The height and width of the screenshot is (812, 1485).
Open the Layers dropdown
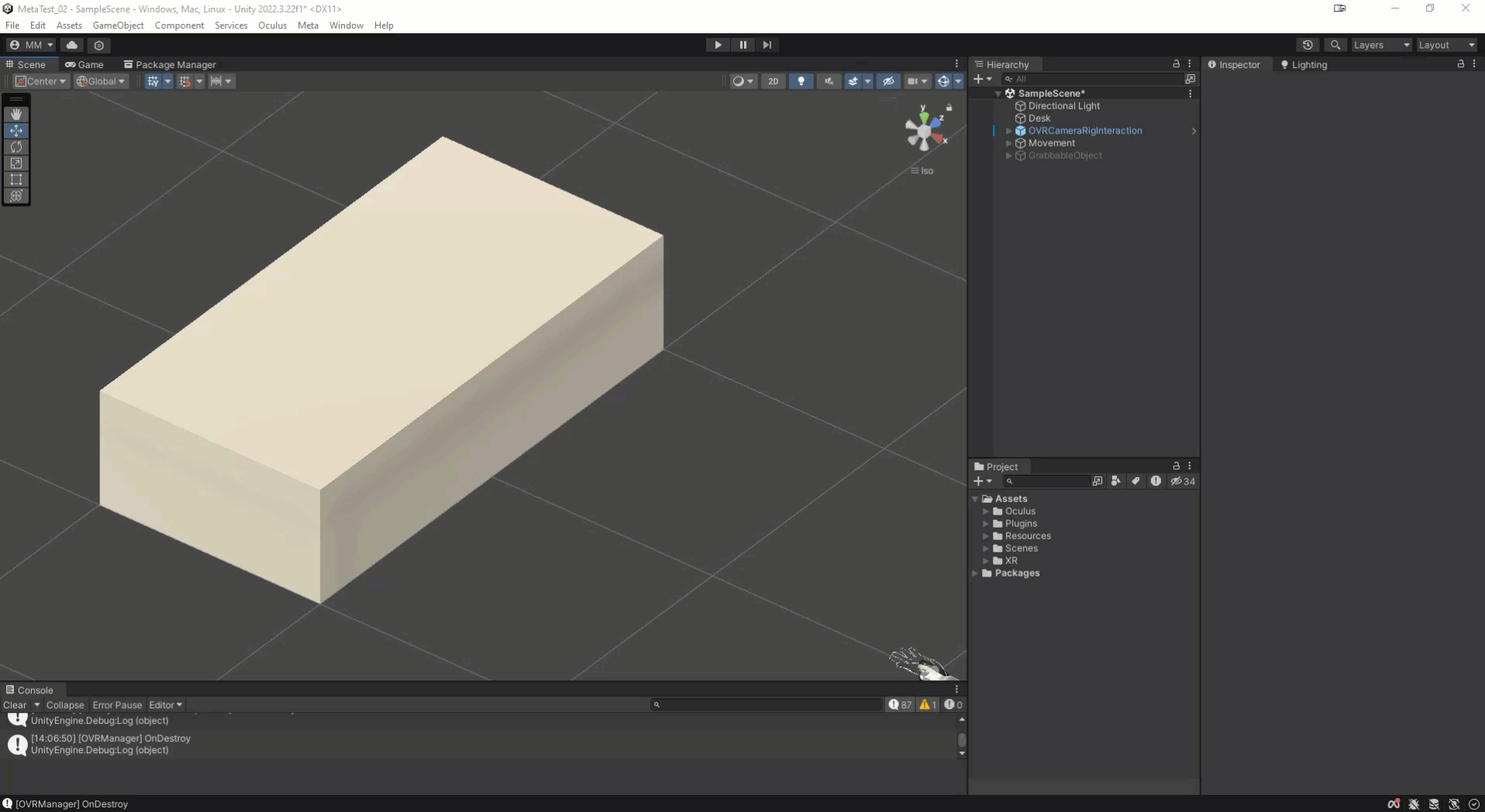1380,45
